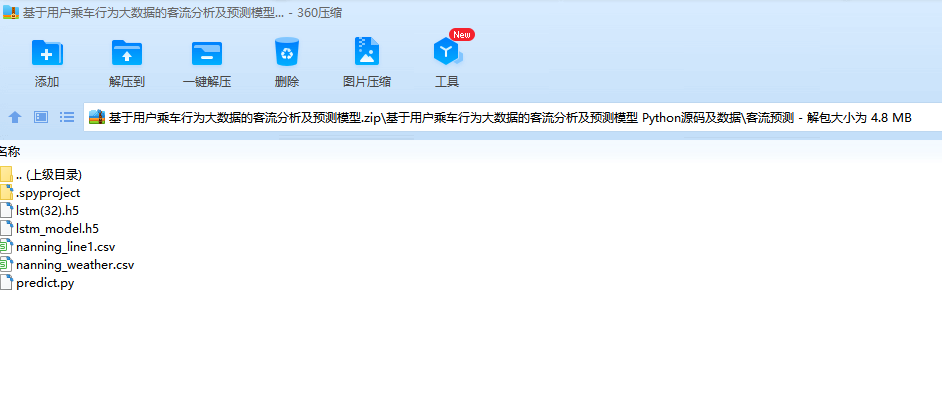Click the file icon of predict.py
942x401 pixels.
point(6,283)
